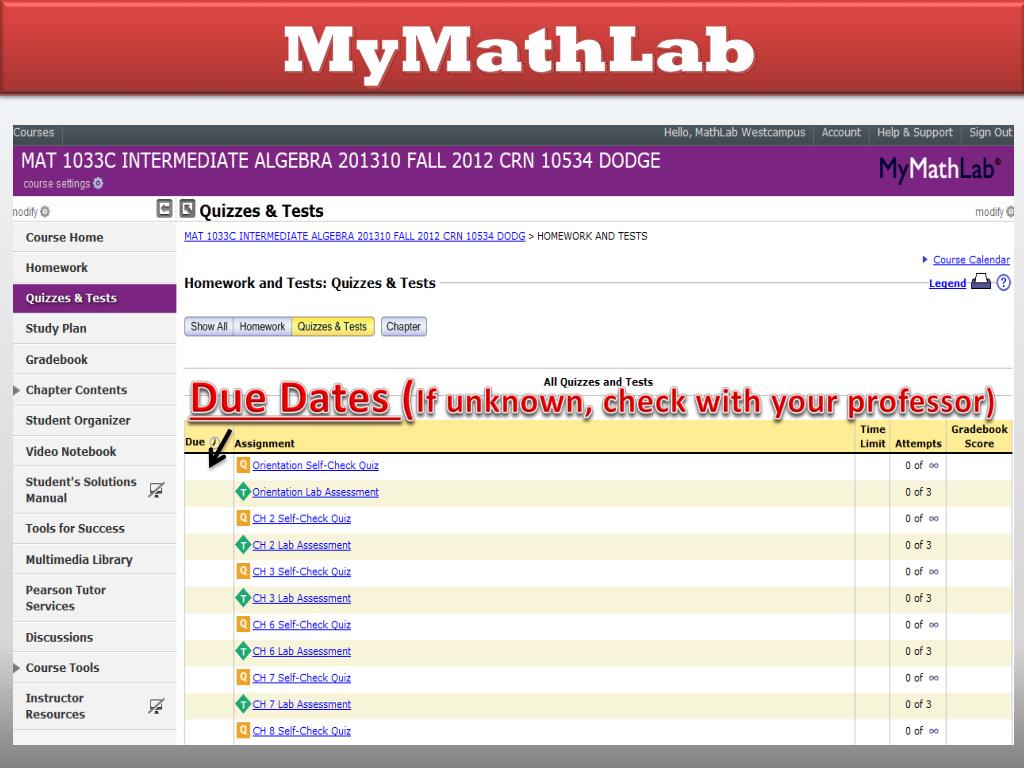1024x768 pixels.
Task: Click the Chapter filter button
Action: 404,327
